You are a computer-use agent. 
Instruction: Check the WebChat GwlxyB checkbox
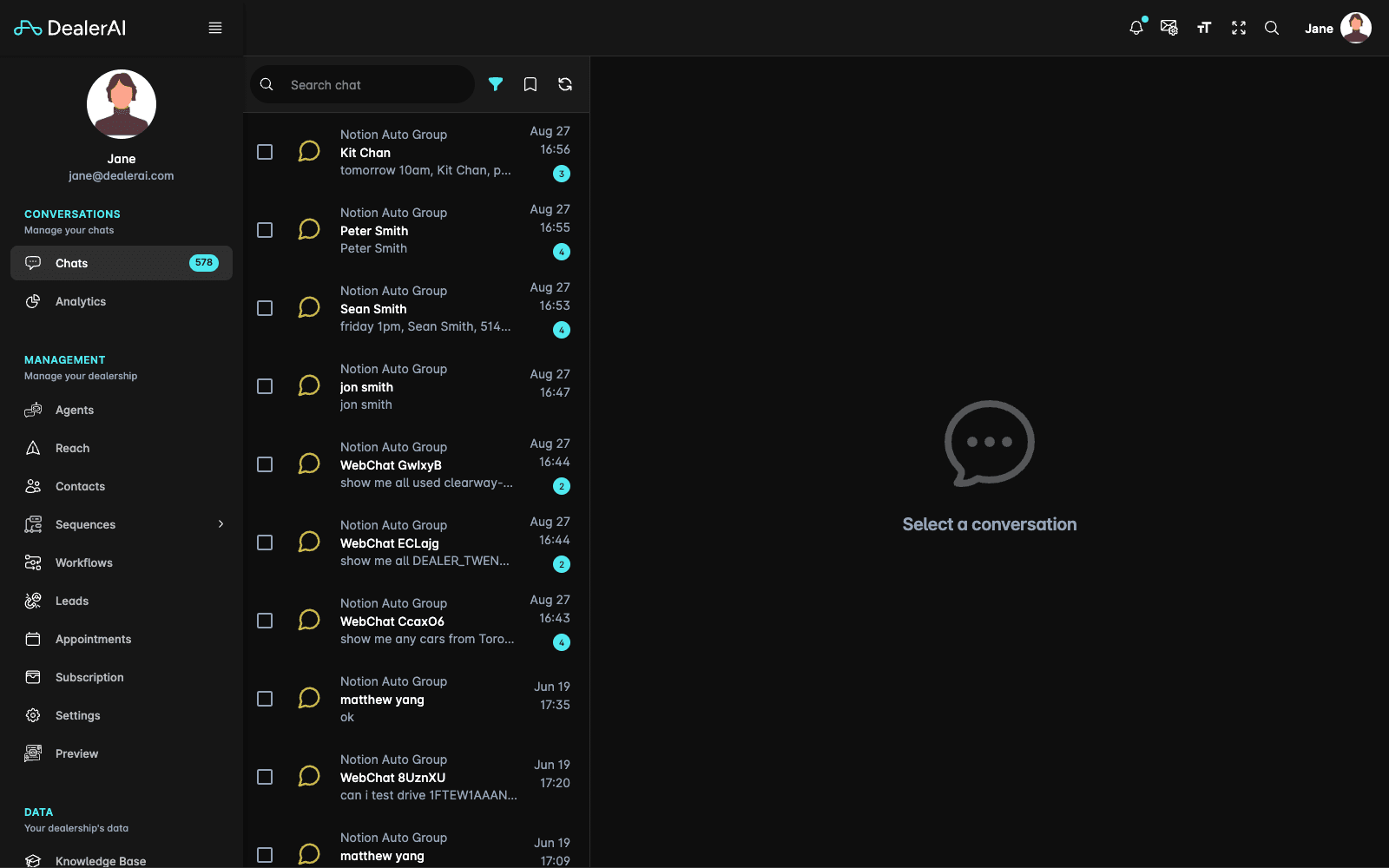[265, 464]
